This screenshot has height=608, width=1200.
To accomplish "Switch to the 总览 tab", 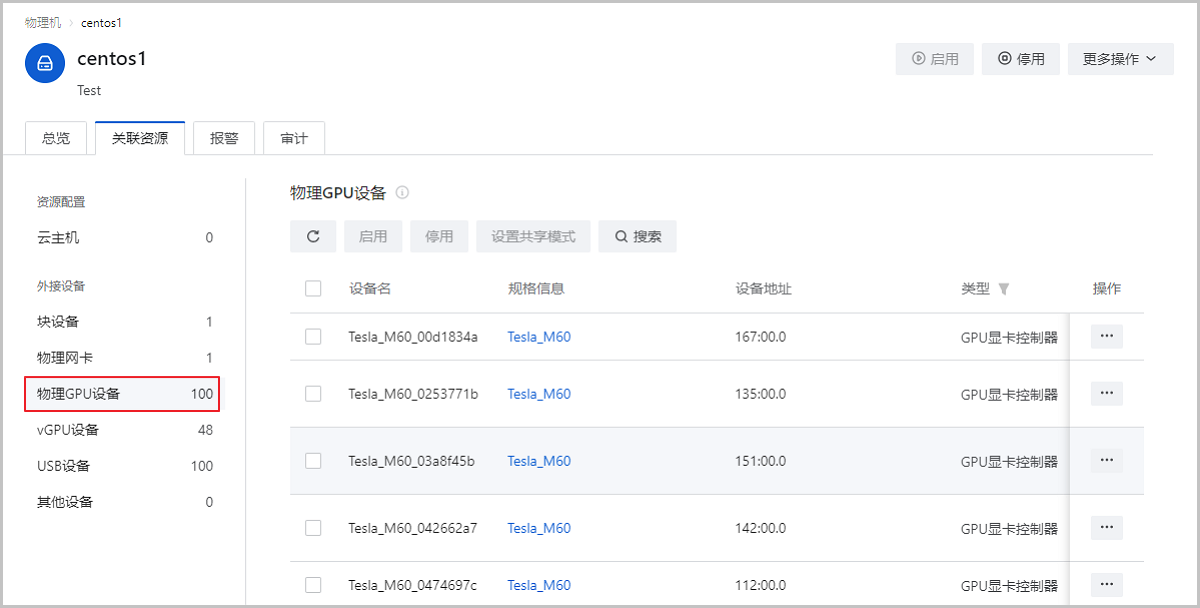I will [56, 137].
